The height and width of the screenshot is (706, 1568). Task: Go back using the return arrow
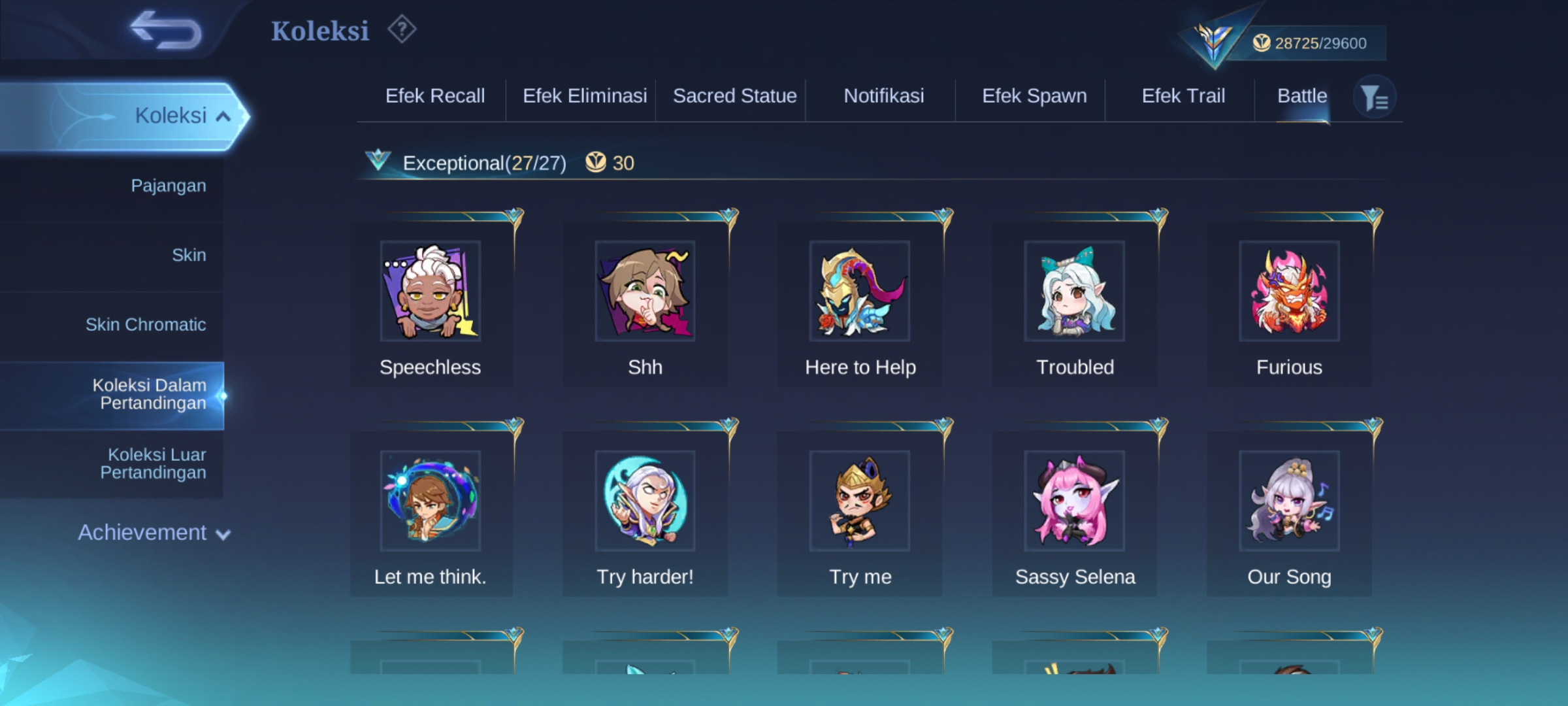pos(166,31)
